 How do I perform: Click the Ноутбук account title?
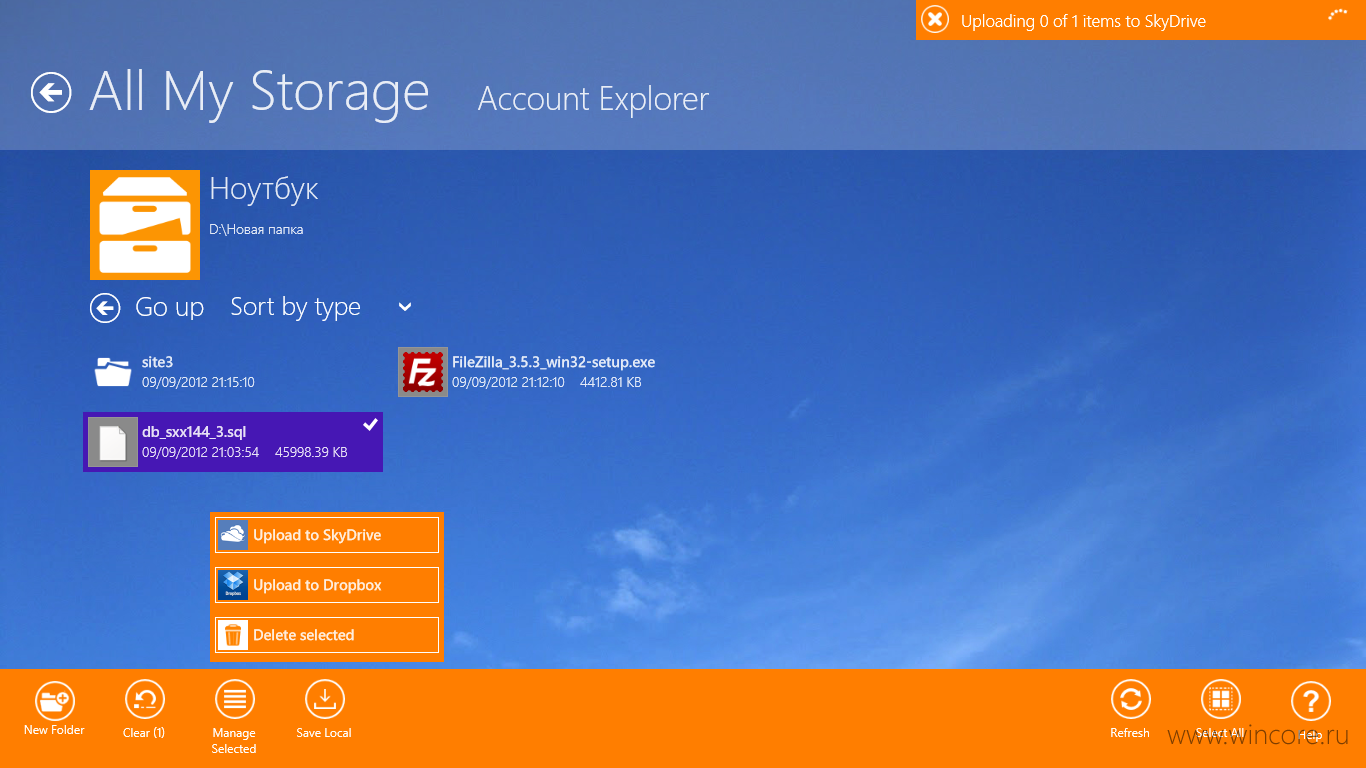click(264, 189)
